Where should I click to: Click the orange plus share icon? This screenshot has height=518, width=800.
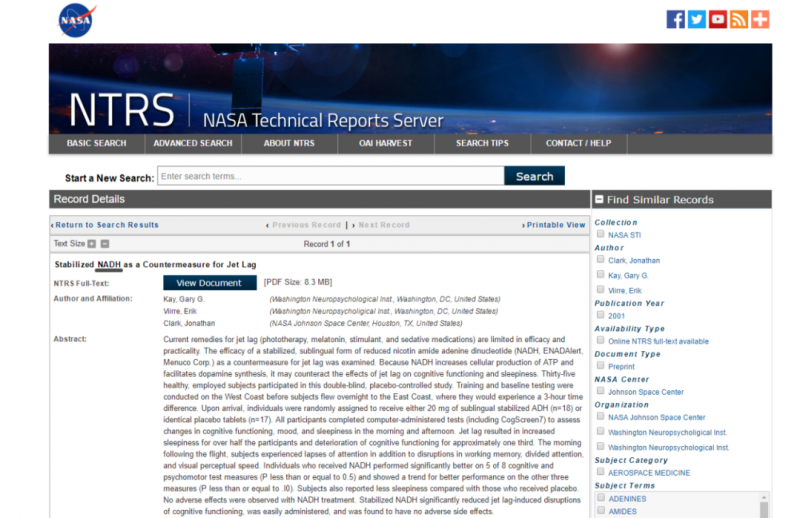(x=760, y=19)
